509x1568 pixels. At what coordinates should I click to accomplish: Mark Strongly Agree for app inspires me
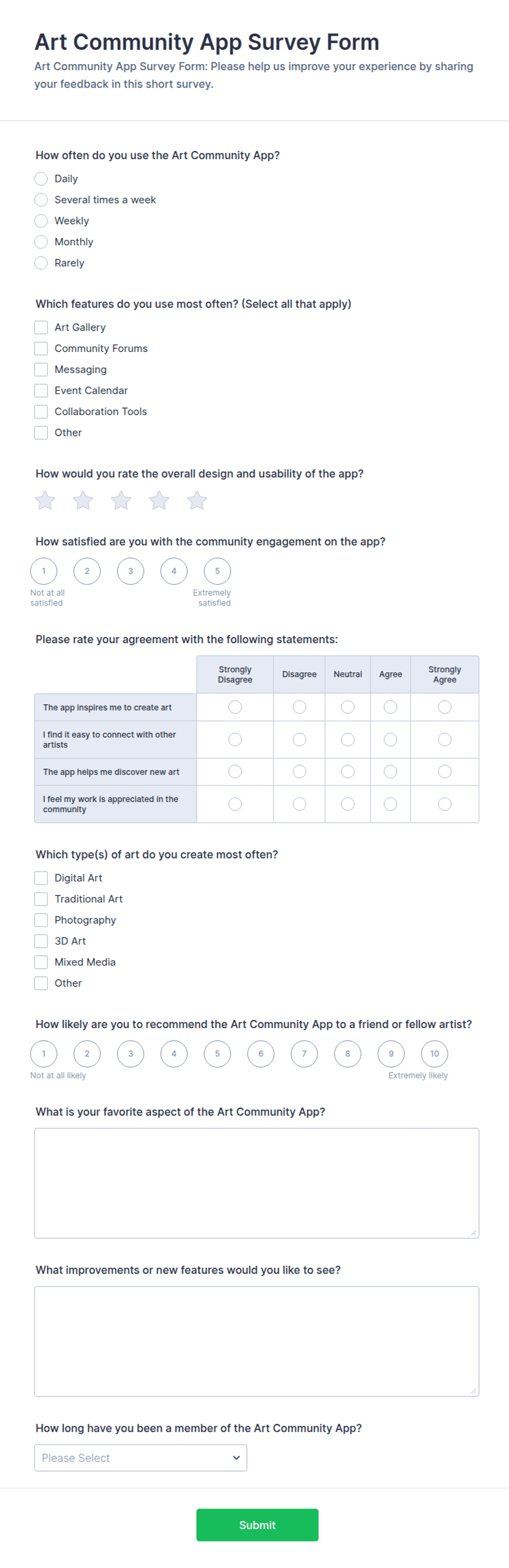445,707
